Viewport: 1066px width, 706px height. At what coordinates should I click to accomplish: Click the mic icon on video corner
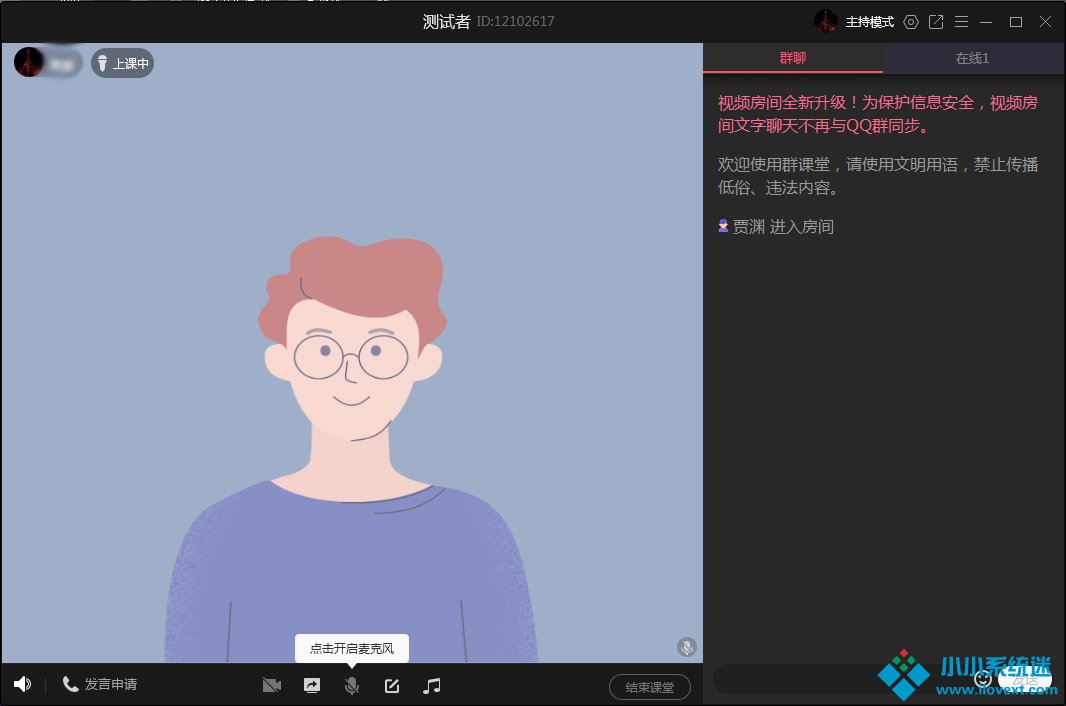coord(687,647)
